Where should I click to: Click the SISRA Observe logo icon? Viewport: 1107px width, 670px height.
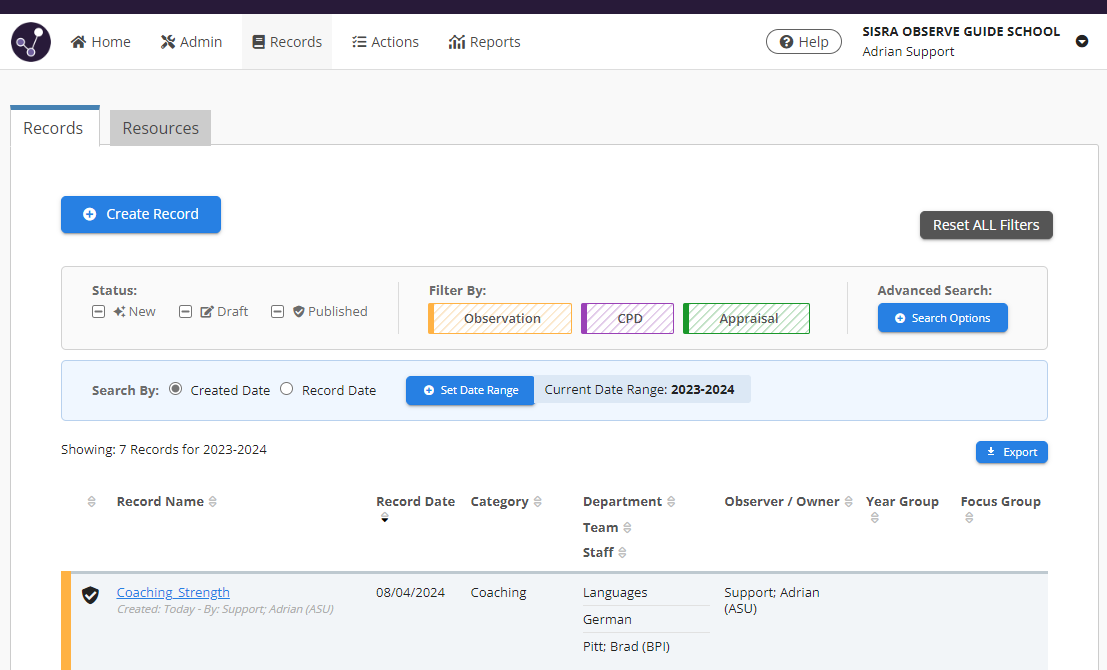point(31,42)
